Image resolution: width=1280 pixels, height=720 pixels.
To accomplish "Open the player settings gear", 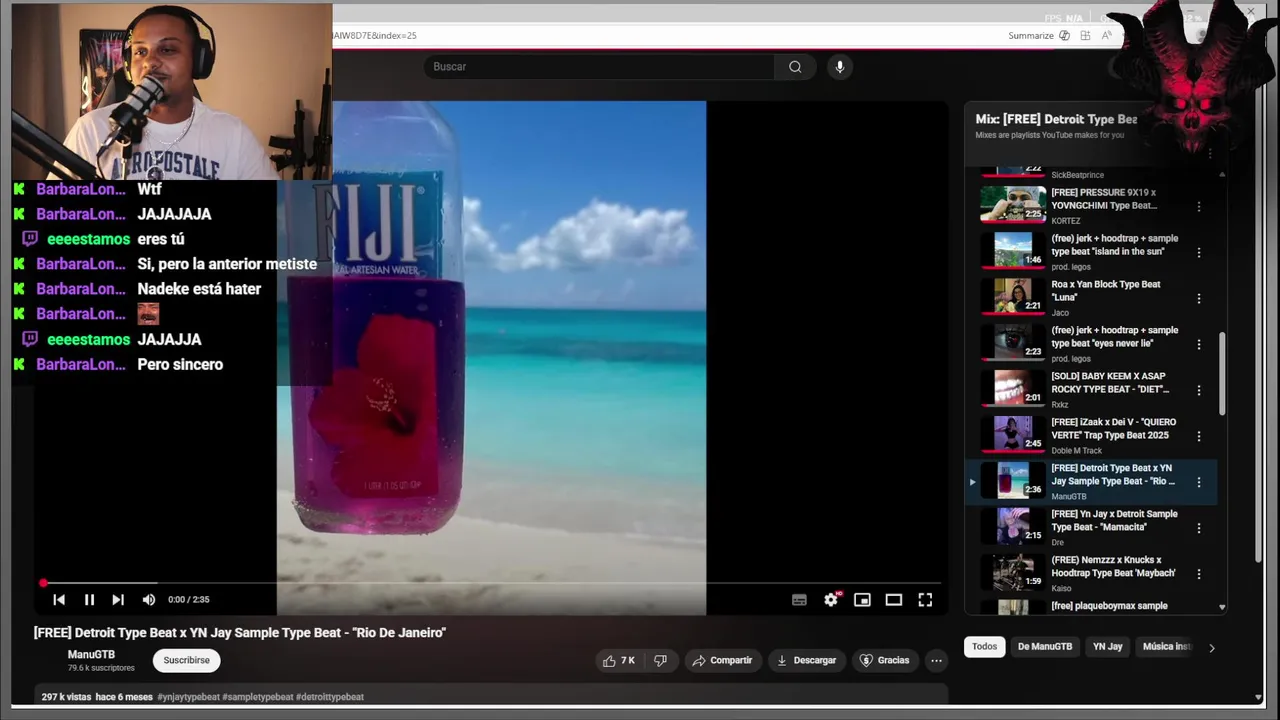I will (831, 599).
